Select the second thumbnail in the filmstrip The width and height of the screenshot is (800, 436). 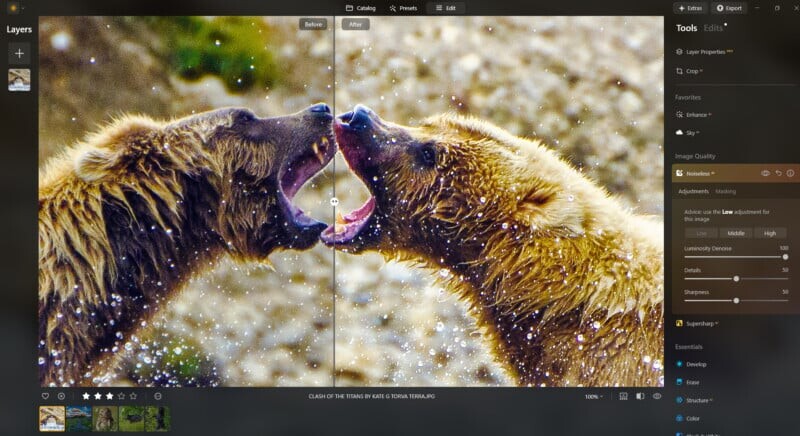pos(79,418)
